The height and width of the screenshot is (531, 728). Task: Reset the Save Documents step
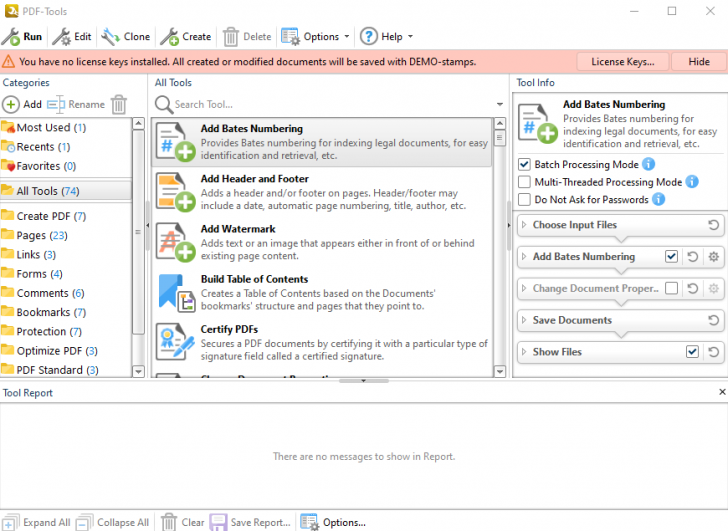[714, 320]
